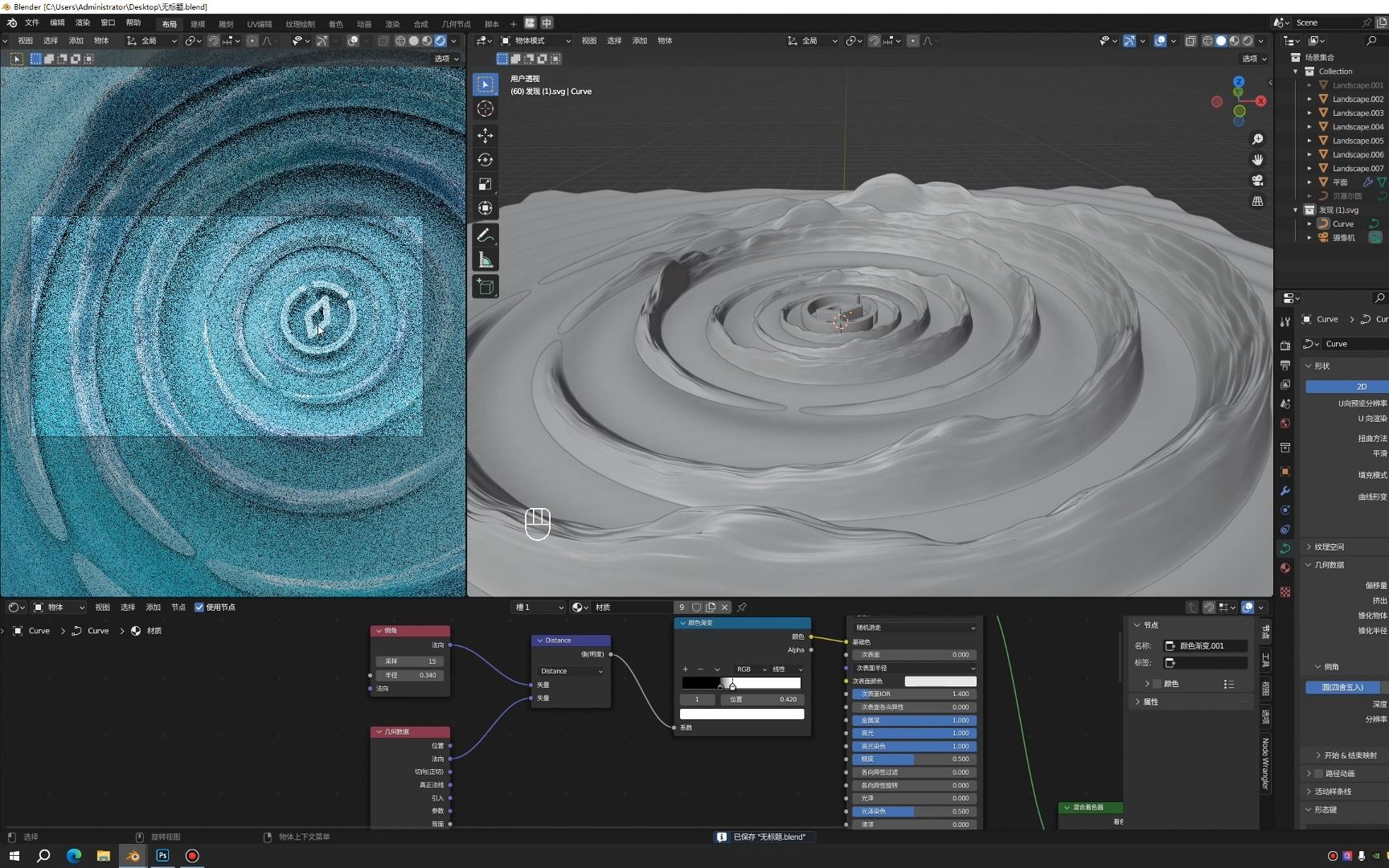Toggle the Path Animation checkbox

(1318, 773)
